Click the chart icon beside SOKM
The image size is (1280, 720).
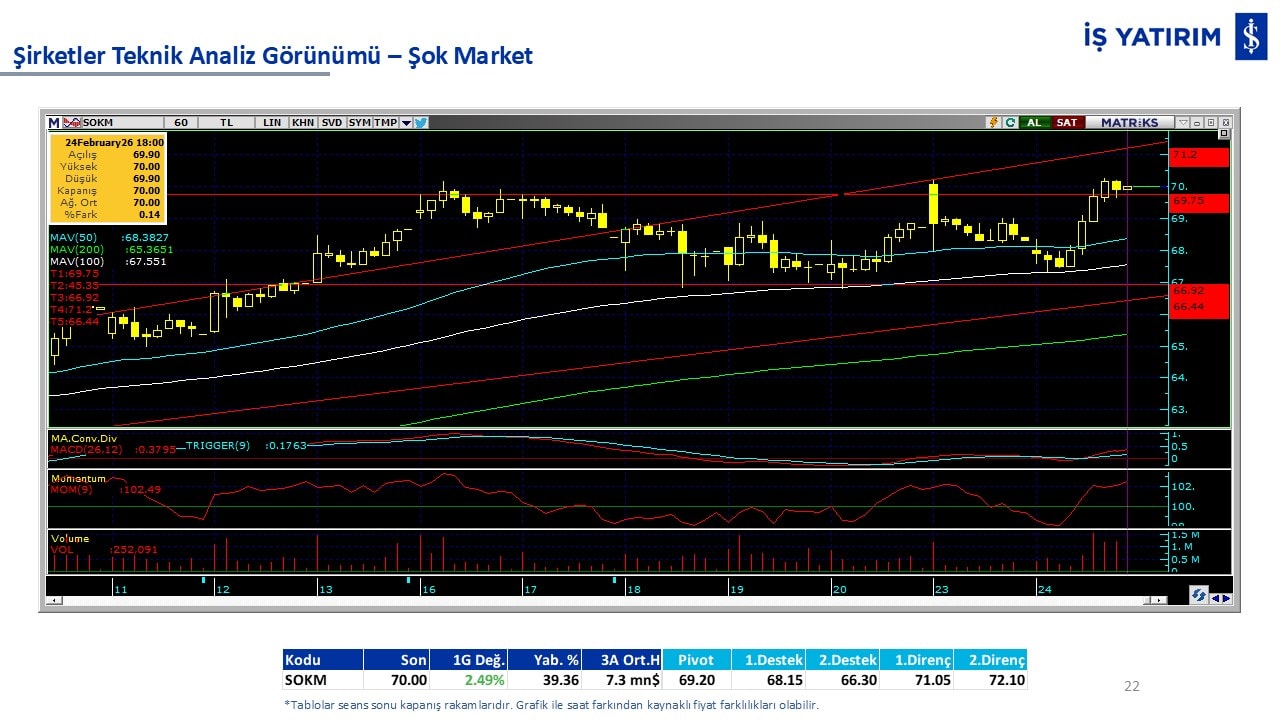[72, 123]
